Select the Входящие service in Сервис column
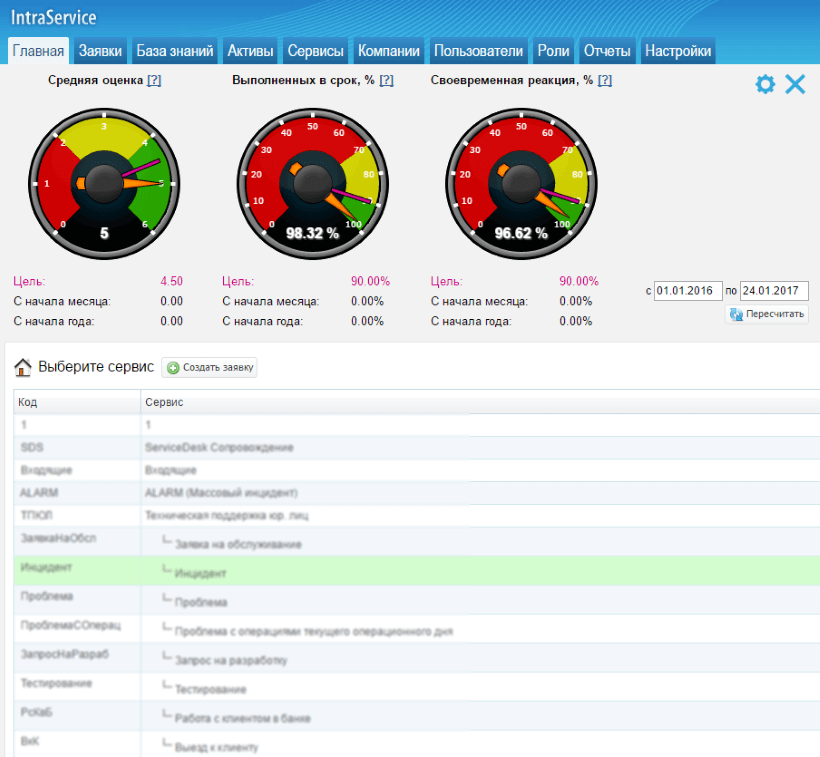Viewport: 820px width, 757px height. point(170,470)
